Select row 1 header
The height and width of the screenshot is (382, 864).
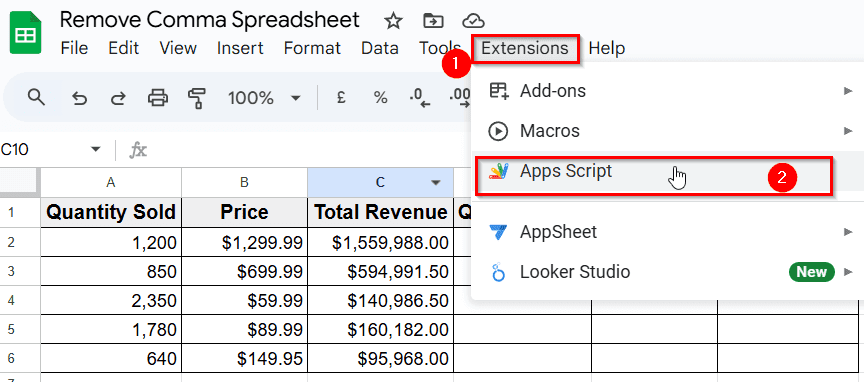20,212
